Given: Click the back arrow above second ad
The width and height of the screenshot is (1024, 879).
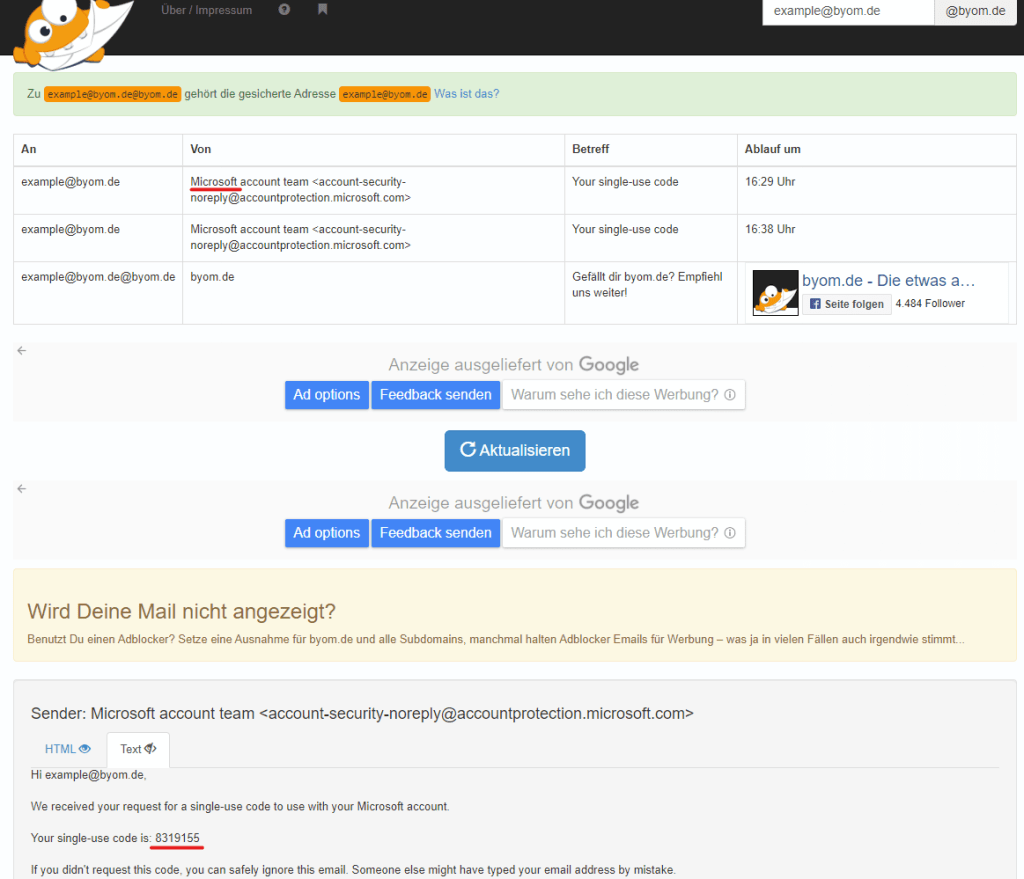Looking at the screenshot, I should pos(22,488).
